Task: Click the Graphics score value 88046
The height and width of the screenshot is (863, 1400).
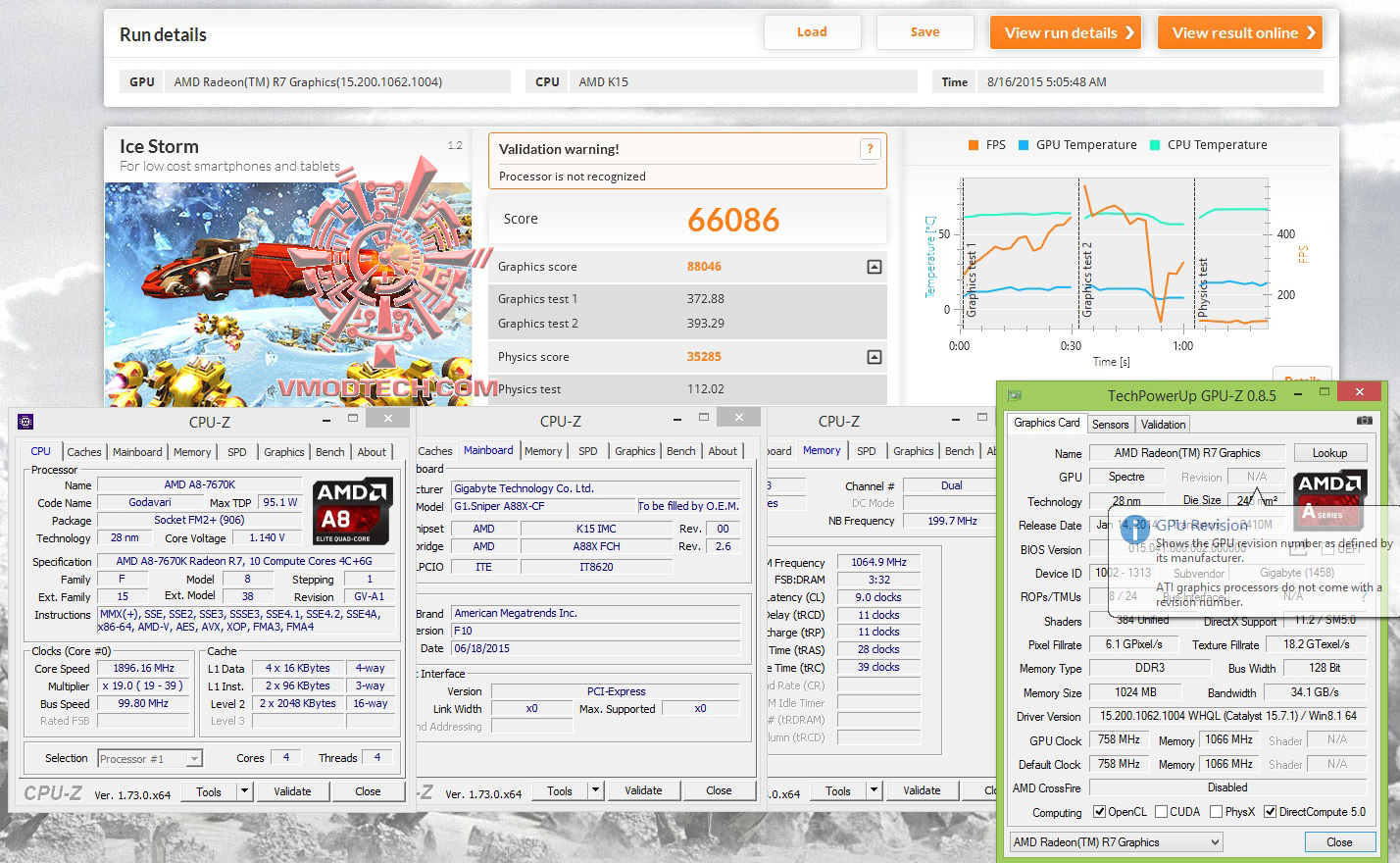Action: (x=704, y=267)
